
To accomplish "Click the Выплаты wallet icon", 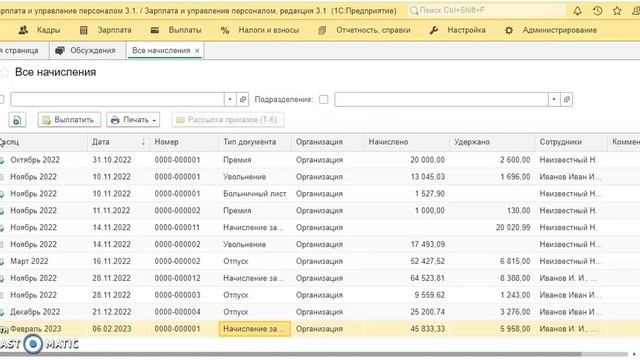I will coord(155,30).
